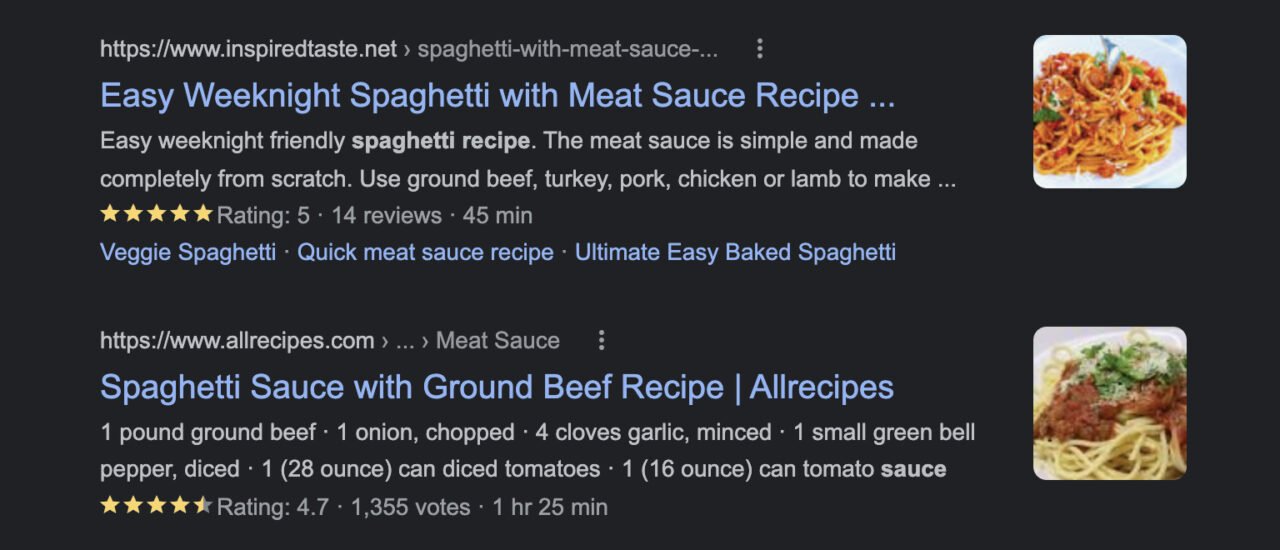Viewport: 1280px width, 550px height.
Task: Visit the Ultimate Easy Baked Spaghetti sitelink
Action: (735, 252)
